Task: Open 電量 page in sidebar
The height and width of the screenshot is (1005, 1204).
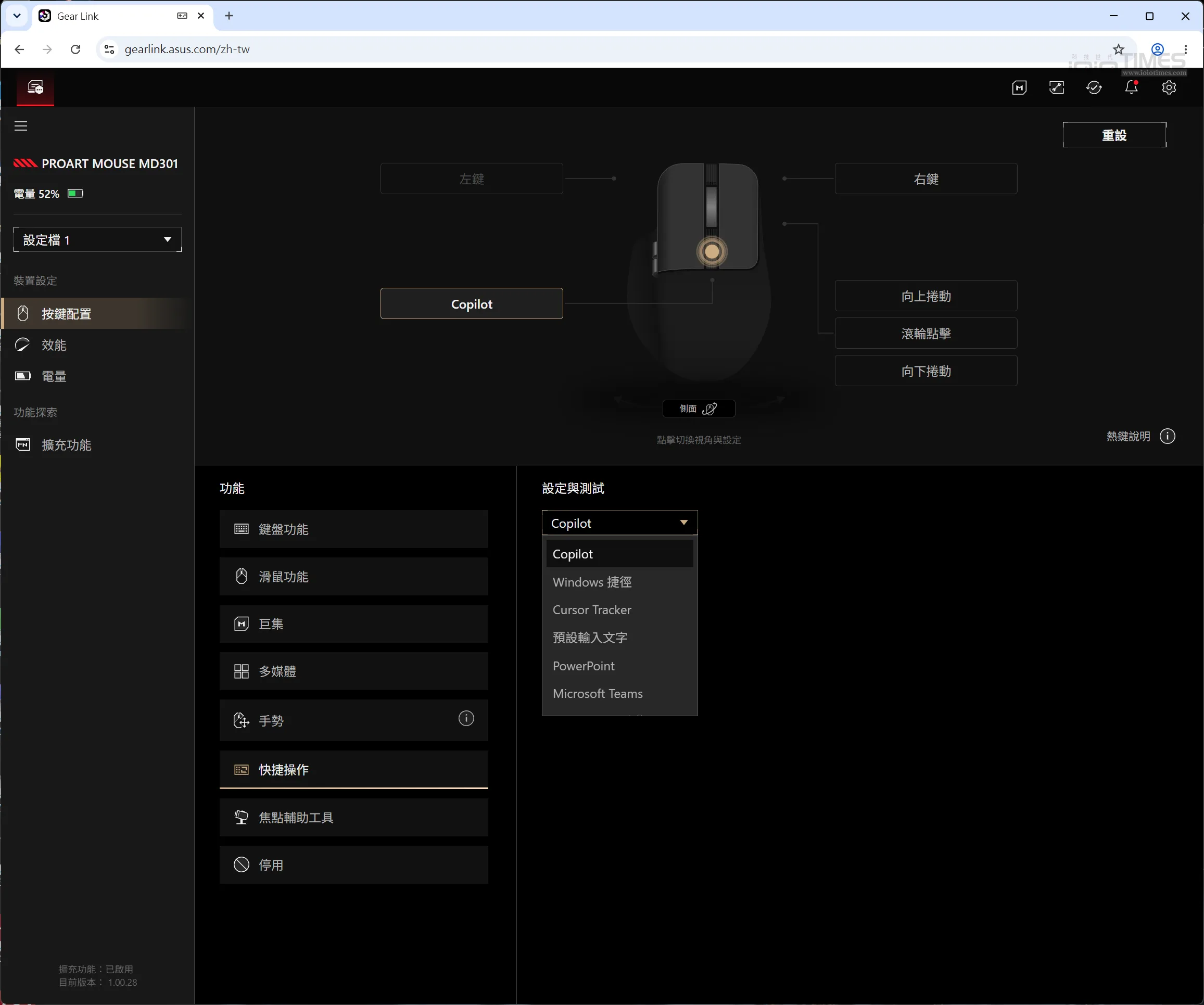Action: click(x=97, y=377)
